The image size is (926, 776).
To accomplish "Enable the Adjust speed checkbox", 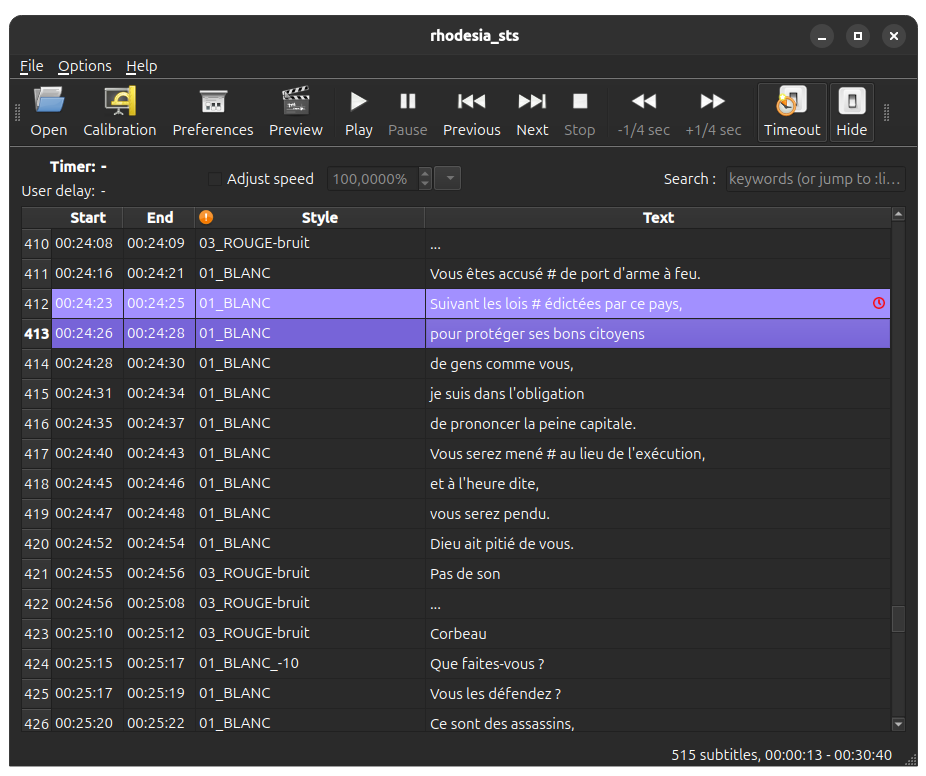I will (215, 179).
